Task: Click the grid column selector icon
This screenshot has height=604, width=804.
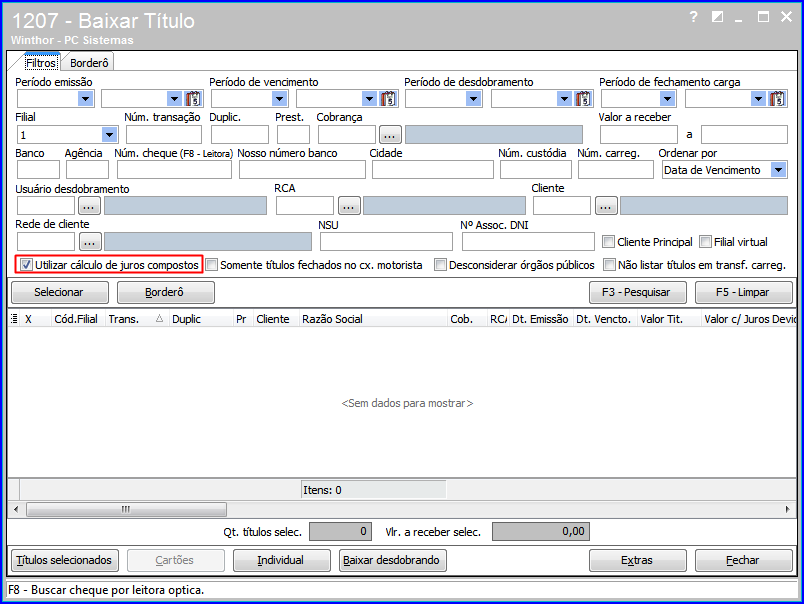Action: point(14,319)
